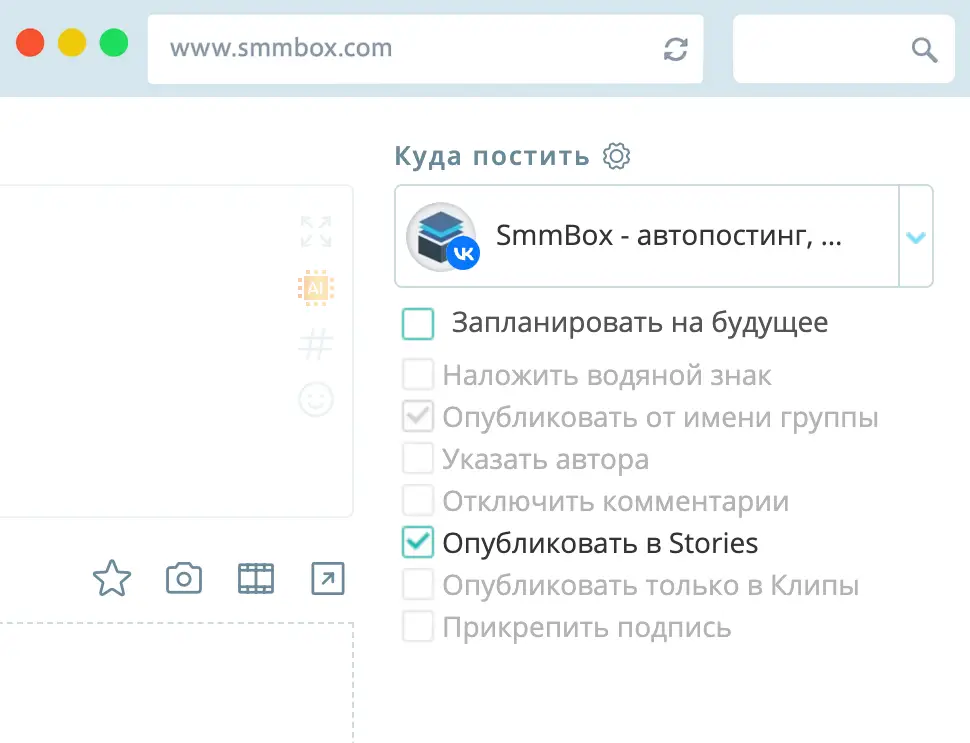970x743 pixels.
Task: Click the browser reload icon
Action: [676, 49]
